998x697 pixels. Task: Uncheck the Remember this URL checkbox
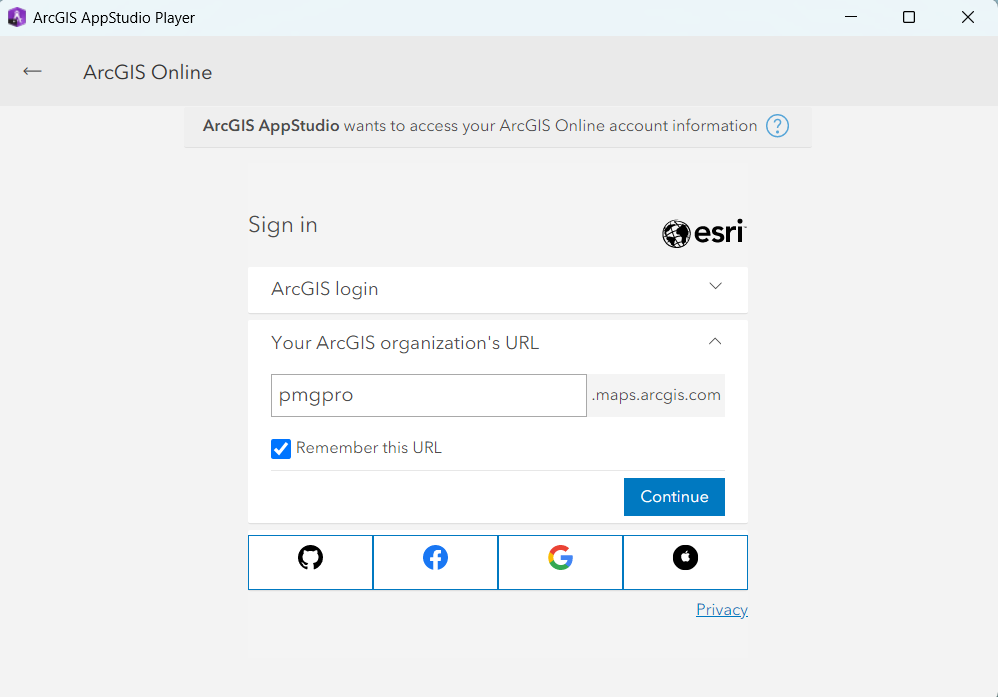(x=281, y=449)
